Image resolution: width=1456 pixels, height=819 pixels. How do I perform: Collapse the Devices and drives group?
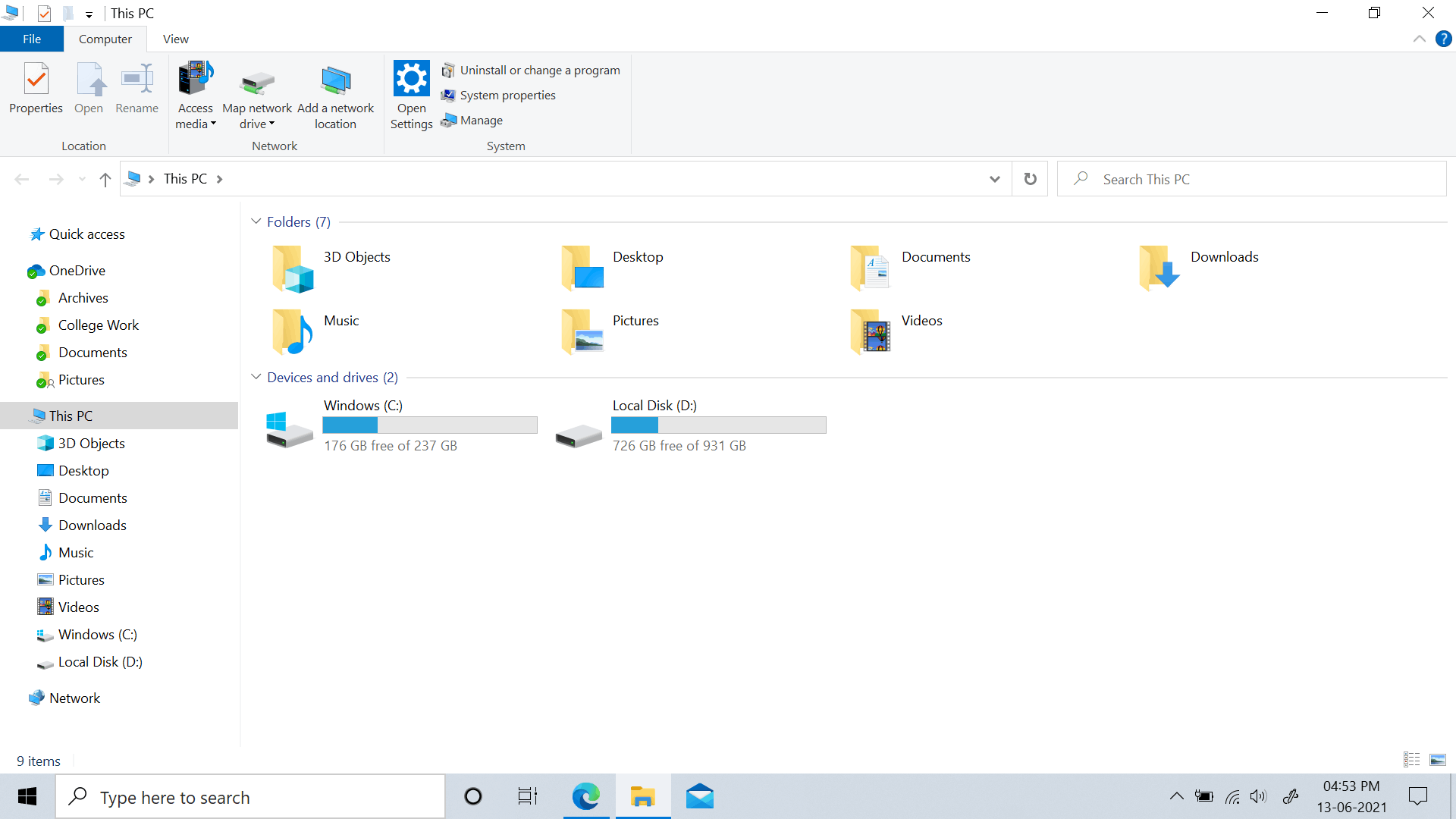(x=256, y=377)
